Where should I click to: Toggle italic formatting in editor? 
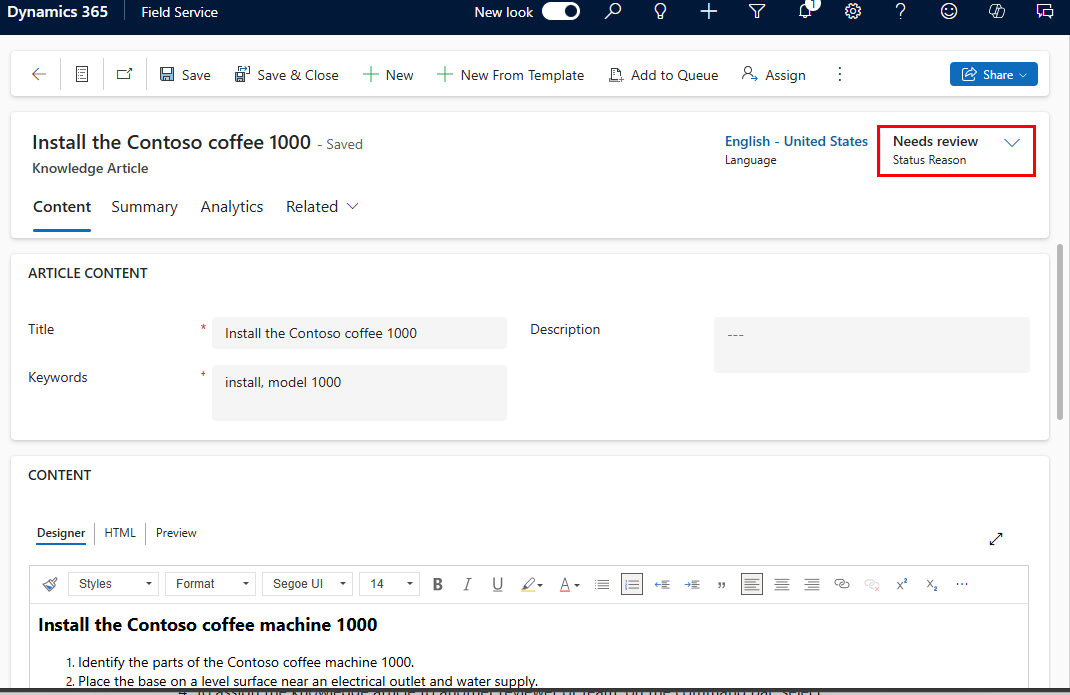click(467, 584)
